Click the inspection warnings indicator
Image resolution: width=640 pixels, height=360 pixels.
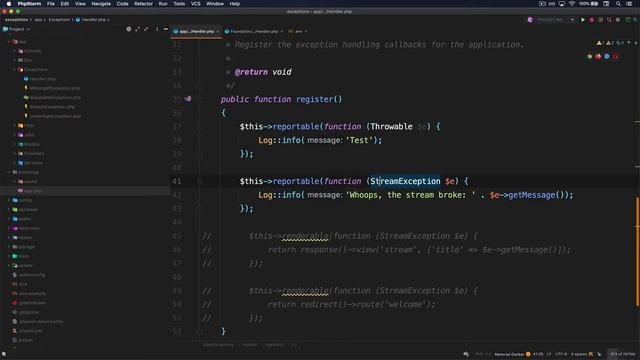609,43
